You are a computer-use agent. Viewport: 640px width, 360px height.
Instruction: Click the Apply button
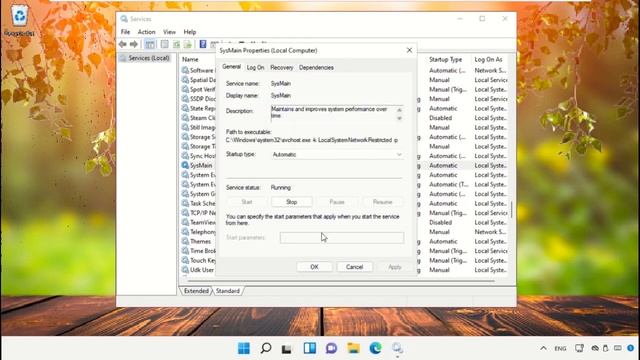click(x=394, y=267)
